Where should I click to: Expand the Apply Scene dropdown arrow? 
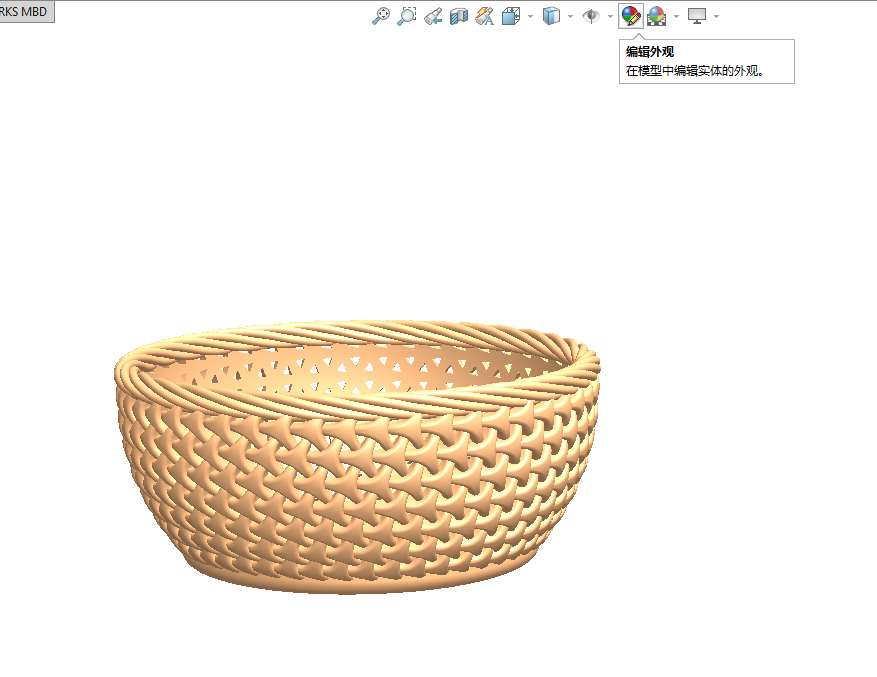676,16
